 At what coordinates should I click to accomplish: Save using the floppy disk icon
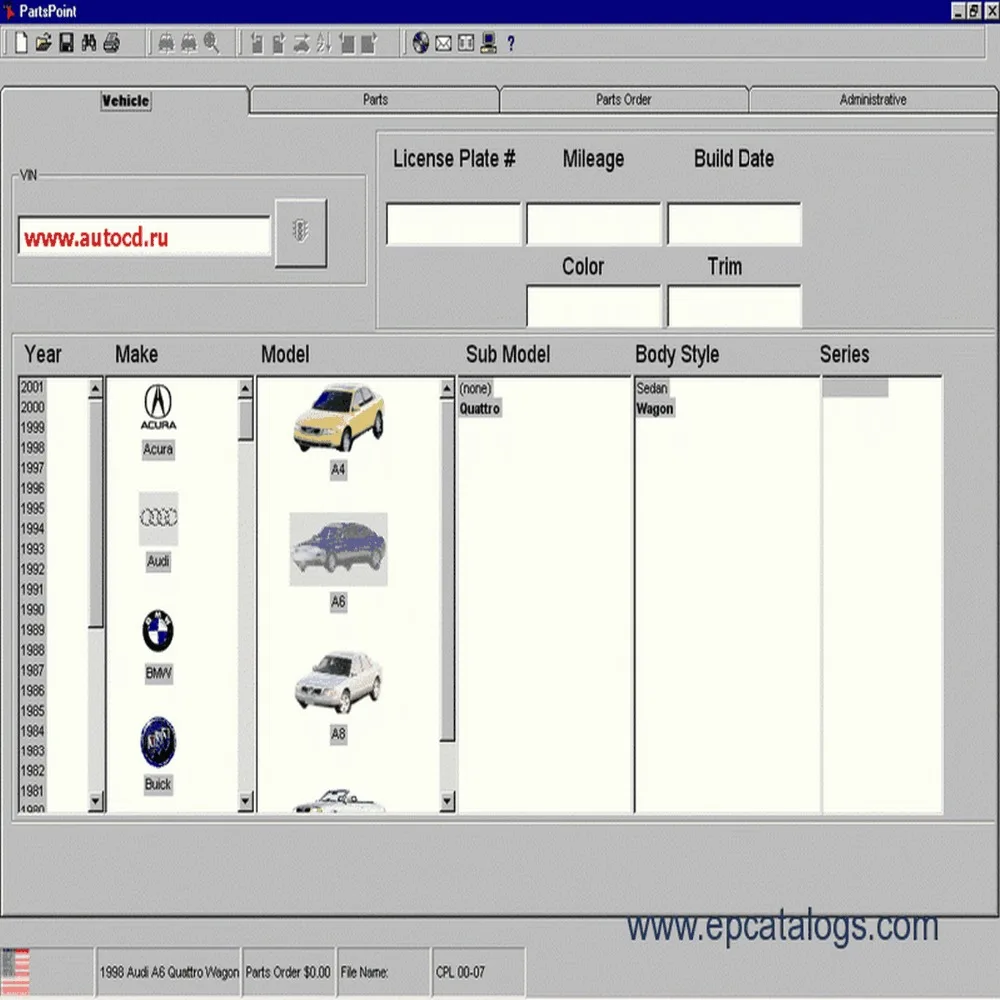pyautogui.click(x=66, y=43)
